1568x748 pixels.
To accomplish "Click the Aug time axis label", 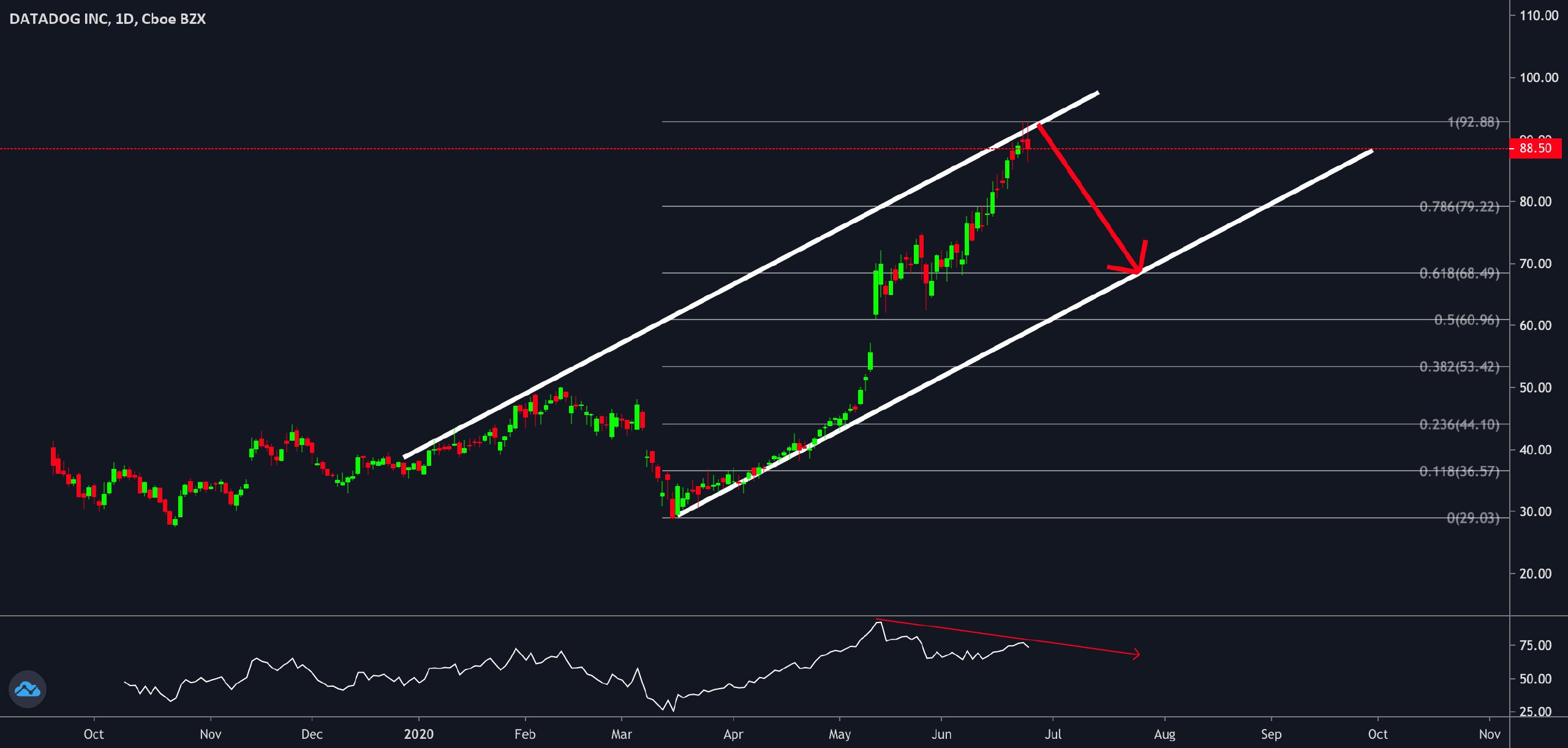I will [1164, 734].
